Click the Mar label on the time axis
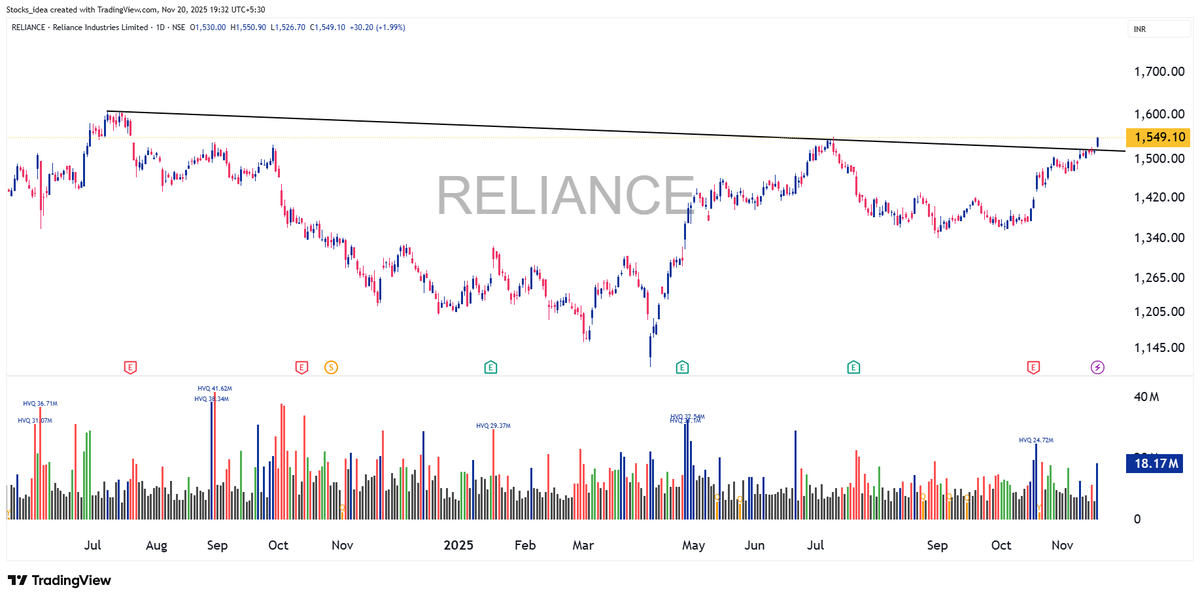The image size is (1200, 600). pyautogui.click(x=583, y=545)
